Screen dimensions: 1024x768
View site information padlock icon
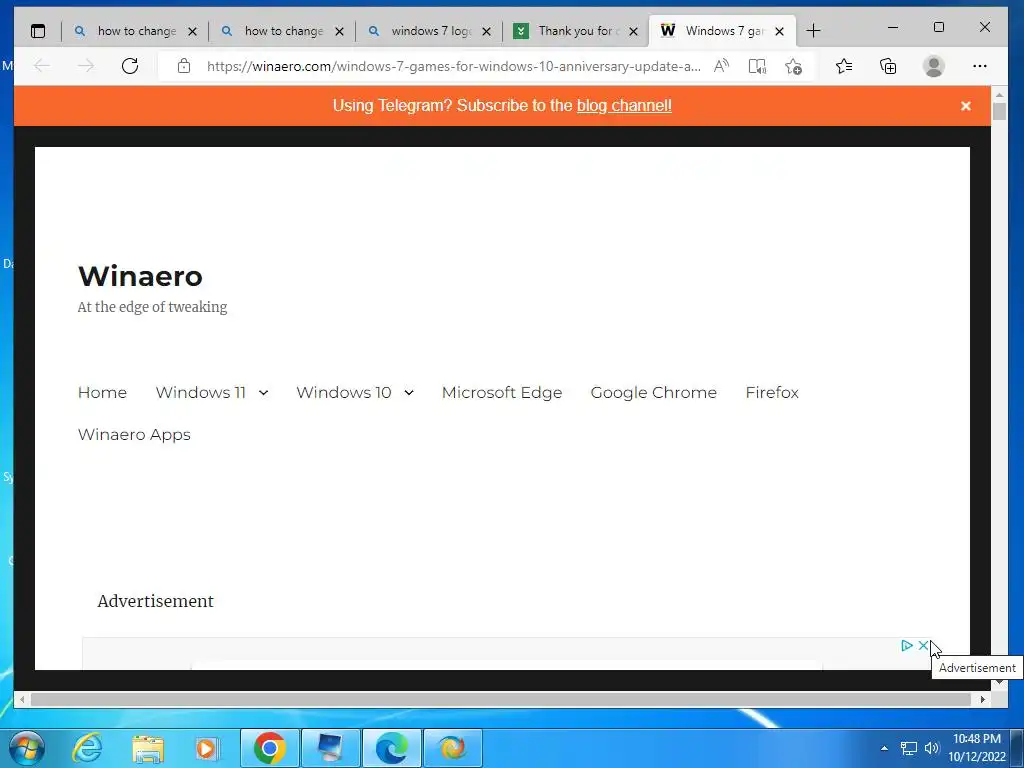pyautogui.click(x=184, y=66)
